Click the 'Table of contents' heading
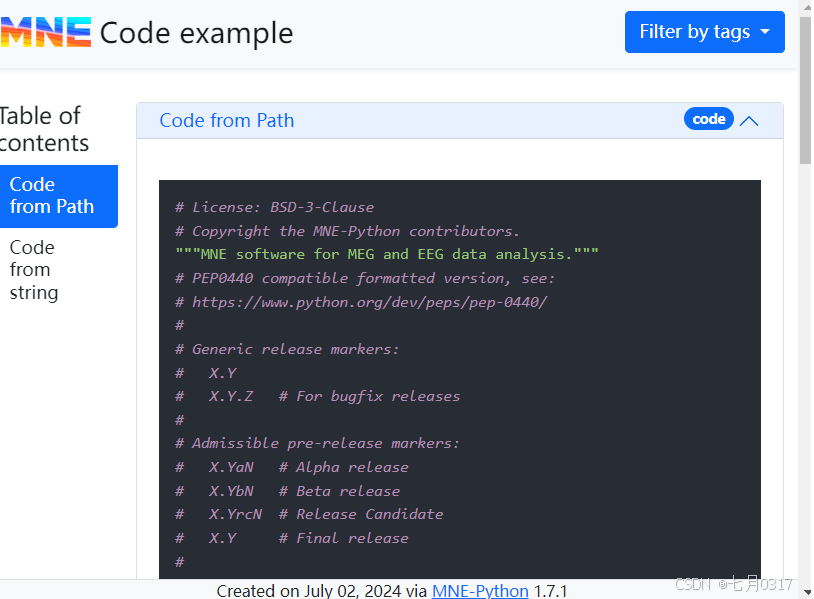814x599 pixels. click(x=42, y=129)
